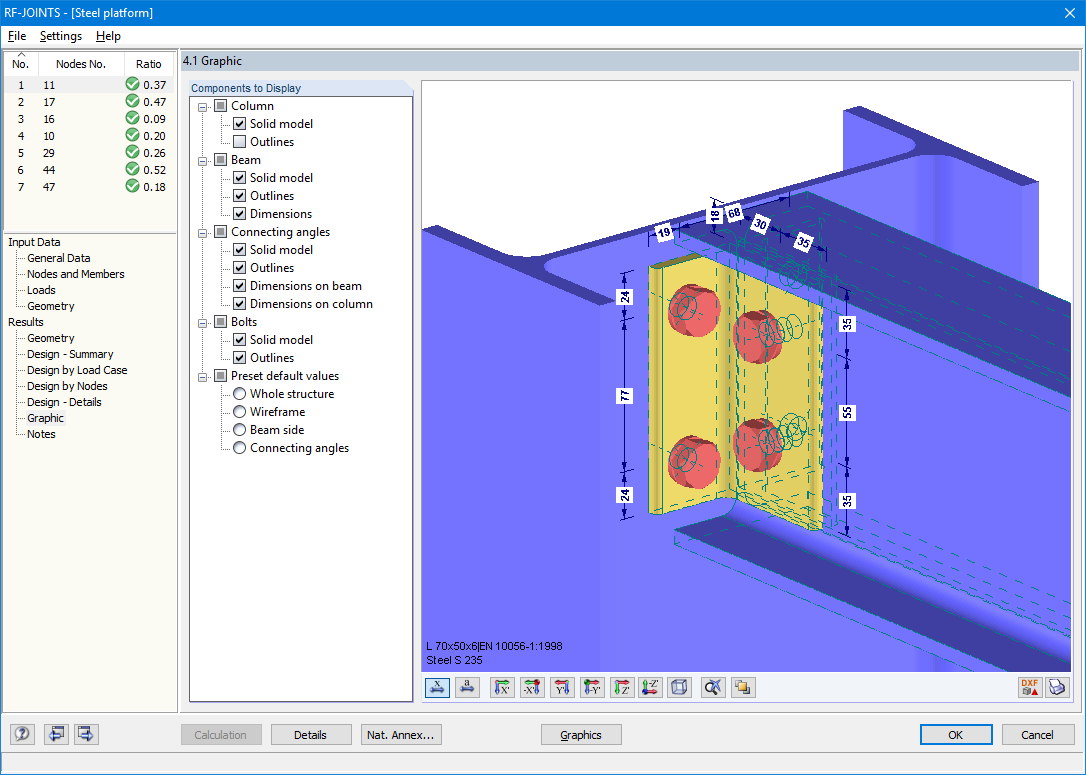Collapse Preset default values node
1086x775 pixels.
point(203,377)
